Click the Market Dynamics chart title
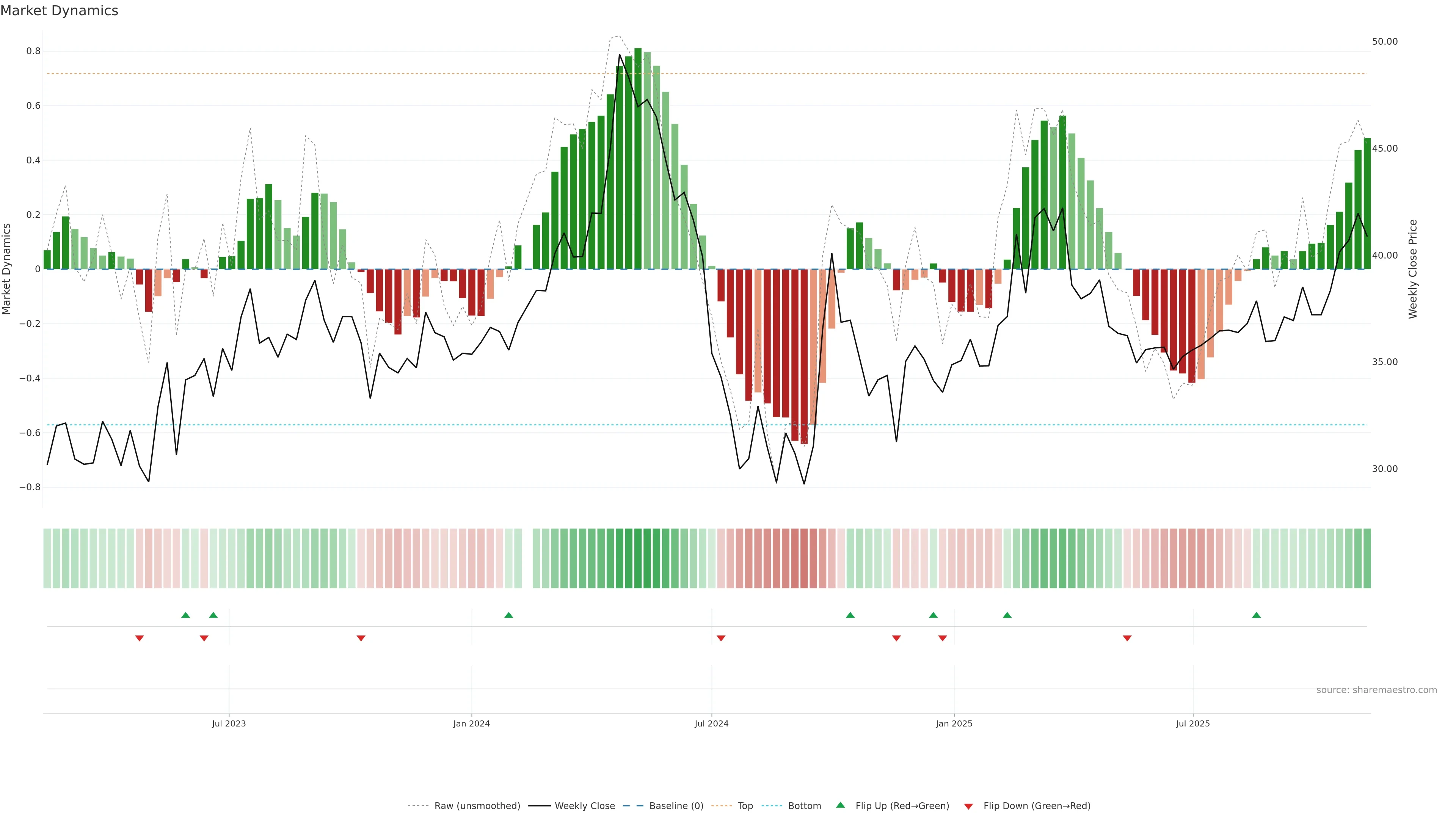 (x=60, y=11)
